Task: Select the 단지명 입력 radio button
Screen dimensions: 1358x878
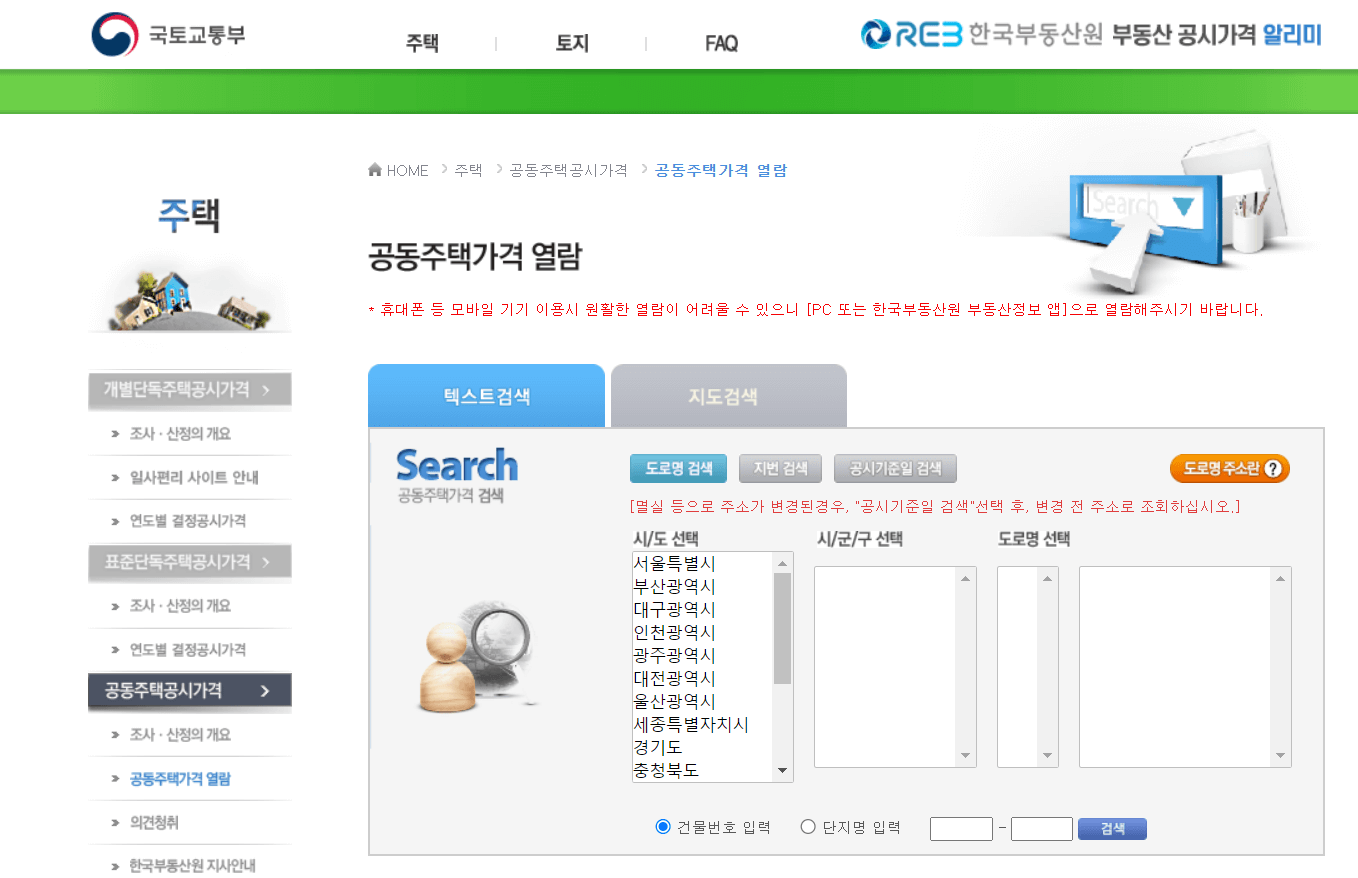Action: (806, 825)
